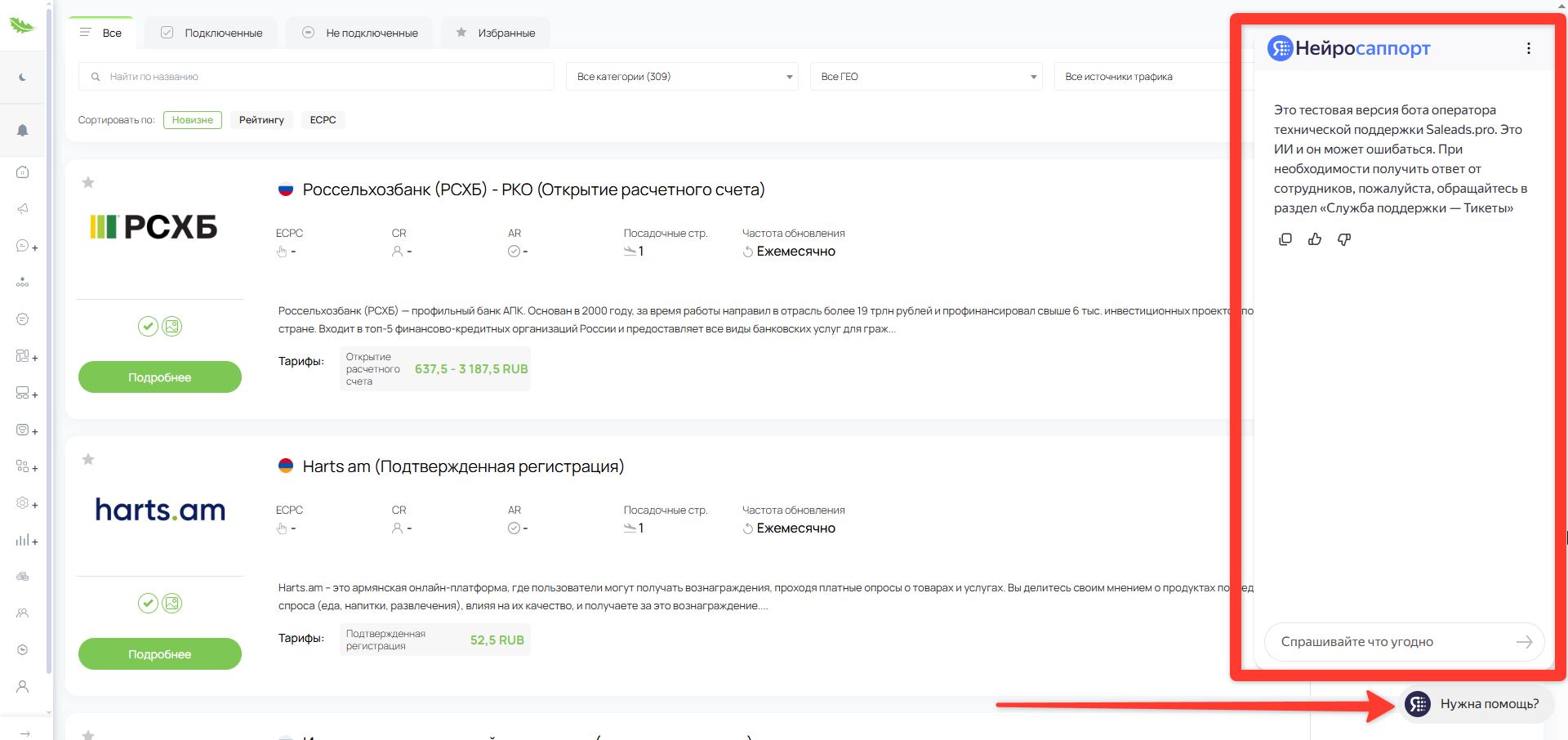1568x740 pixels.
Task: Click the 637,5 - 3 187,5 RUB tariff
Action: point(471,369)
